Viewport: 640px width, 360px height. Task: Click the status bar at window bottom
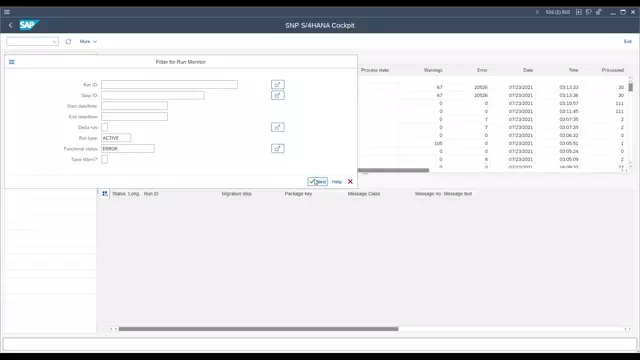320,344
